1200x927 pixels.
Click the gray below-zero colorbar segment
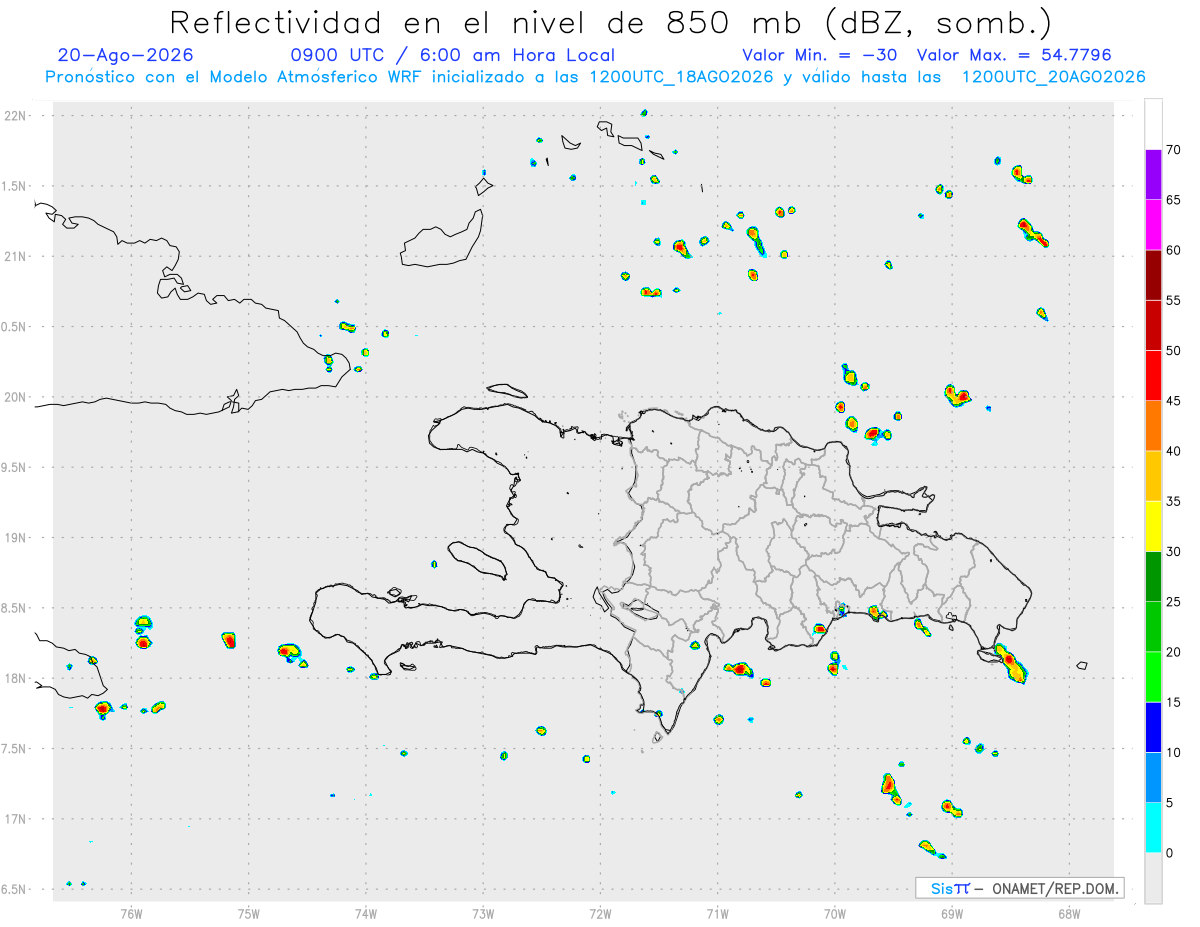coord(1153,878)
